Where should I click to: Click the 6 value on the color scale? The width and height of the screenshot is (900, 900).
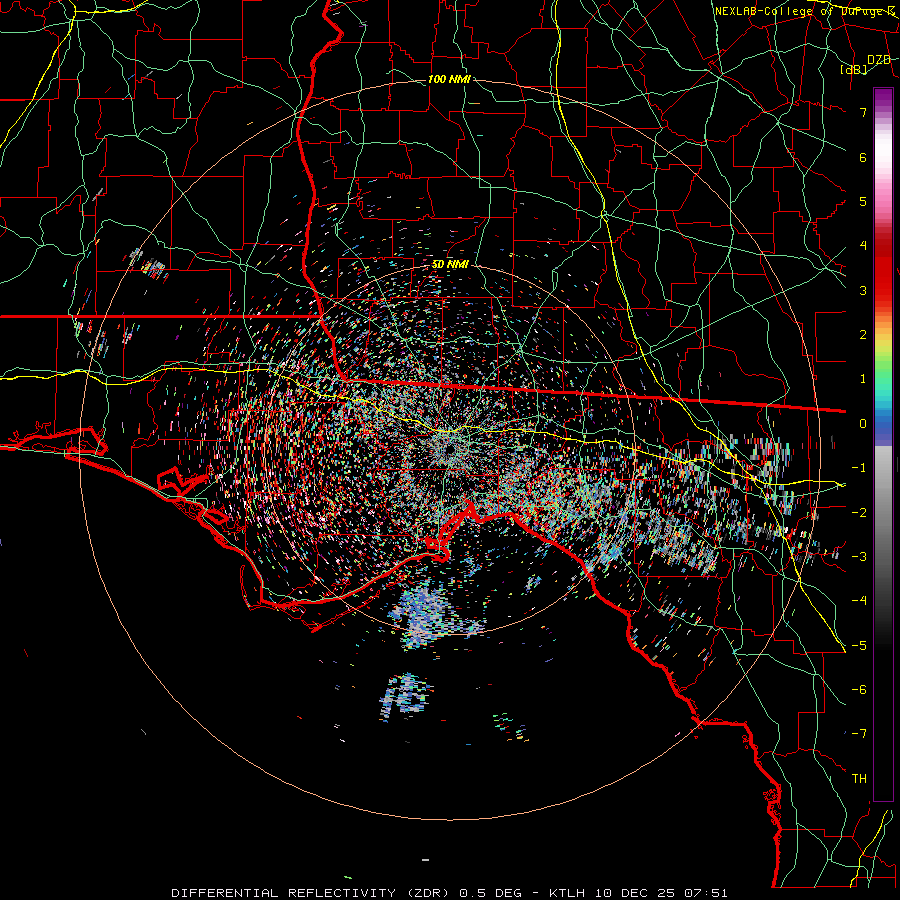coord(863,157)
